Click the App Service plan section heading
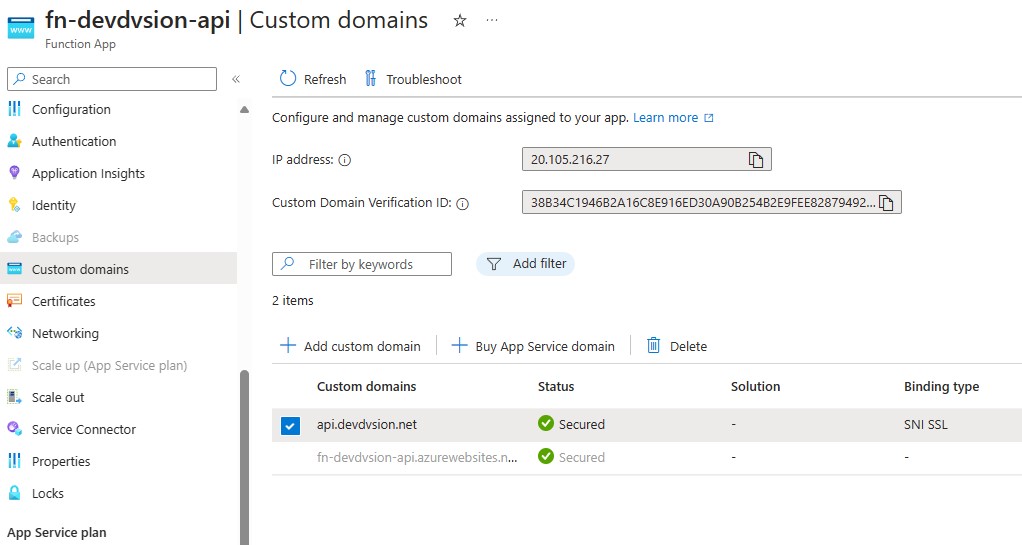 coord(57,533)
